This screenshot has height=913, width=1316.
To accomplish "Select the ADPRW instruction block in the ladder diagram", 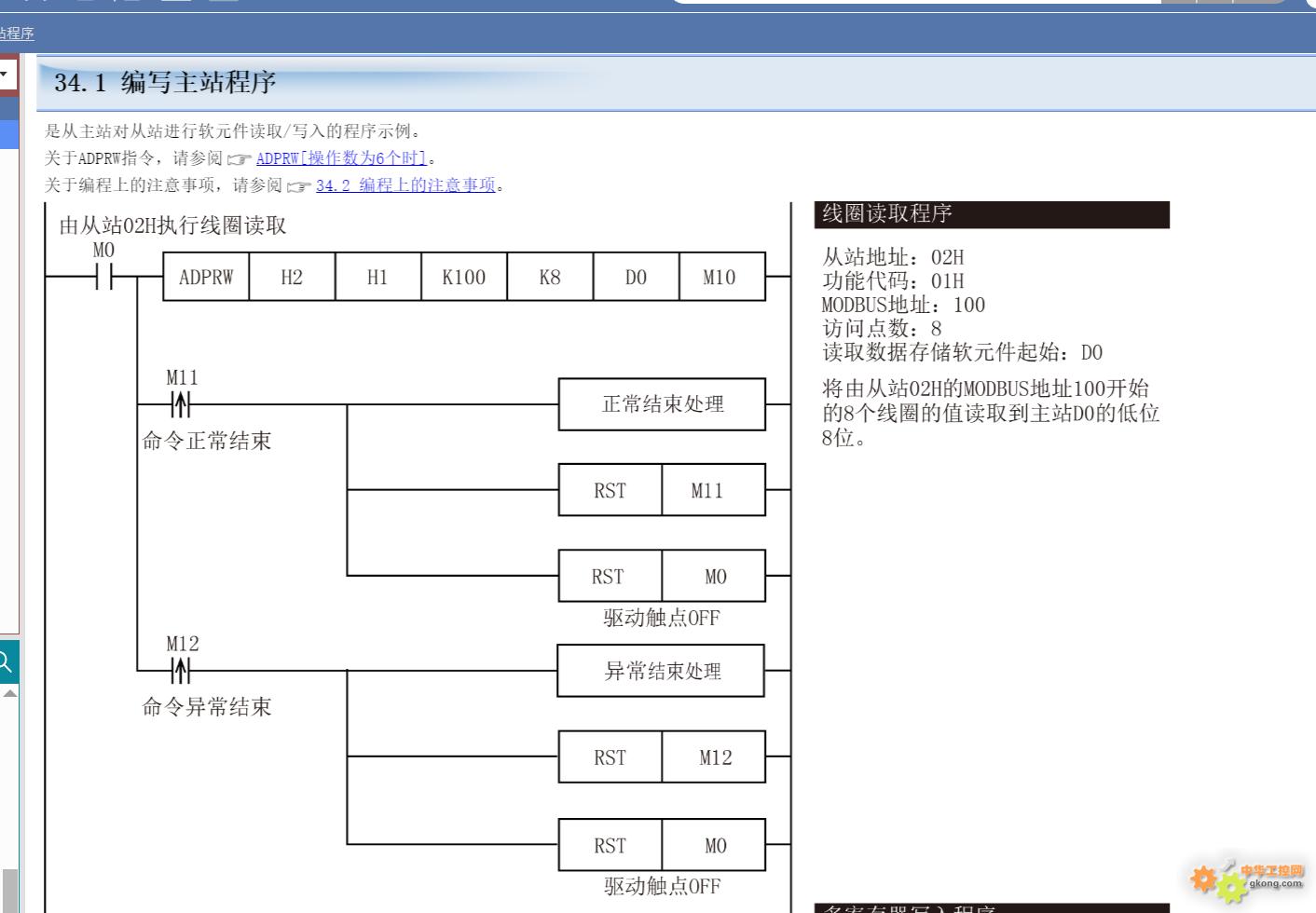I will [x=204, y=277].
